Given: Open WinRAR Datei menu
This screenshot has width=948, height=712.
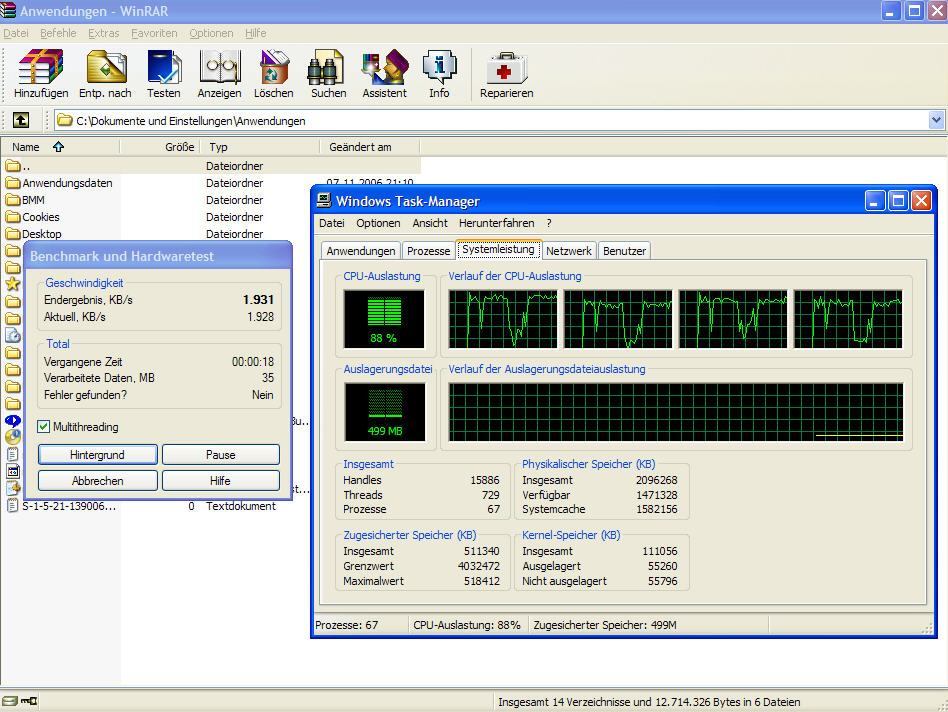Looking at the screenshot, I should click(16, 33).
